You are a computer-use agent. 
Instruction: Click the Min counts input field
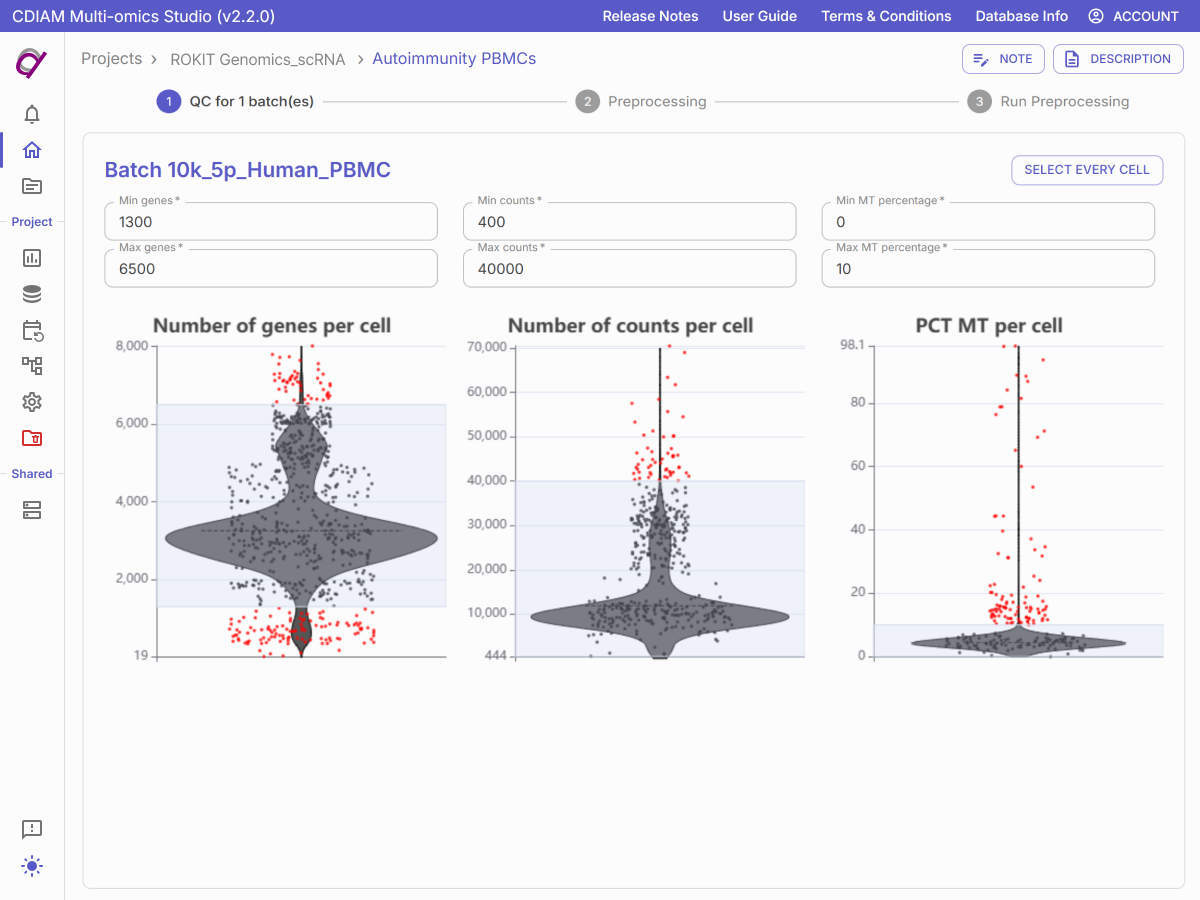(x=630, y=222)
